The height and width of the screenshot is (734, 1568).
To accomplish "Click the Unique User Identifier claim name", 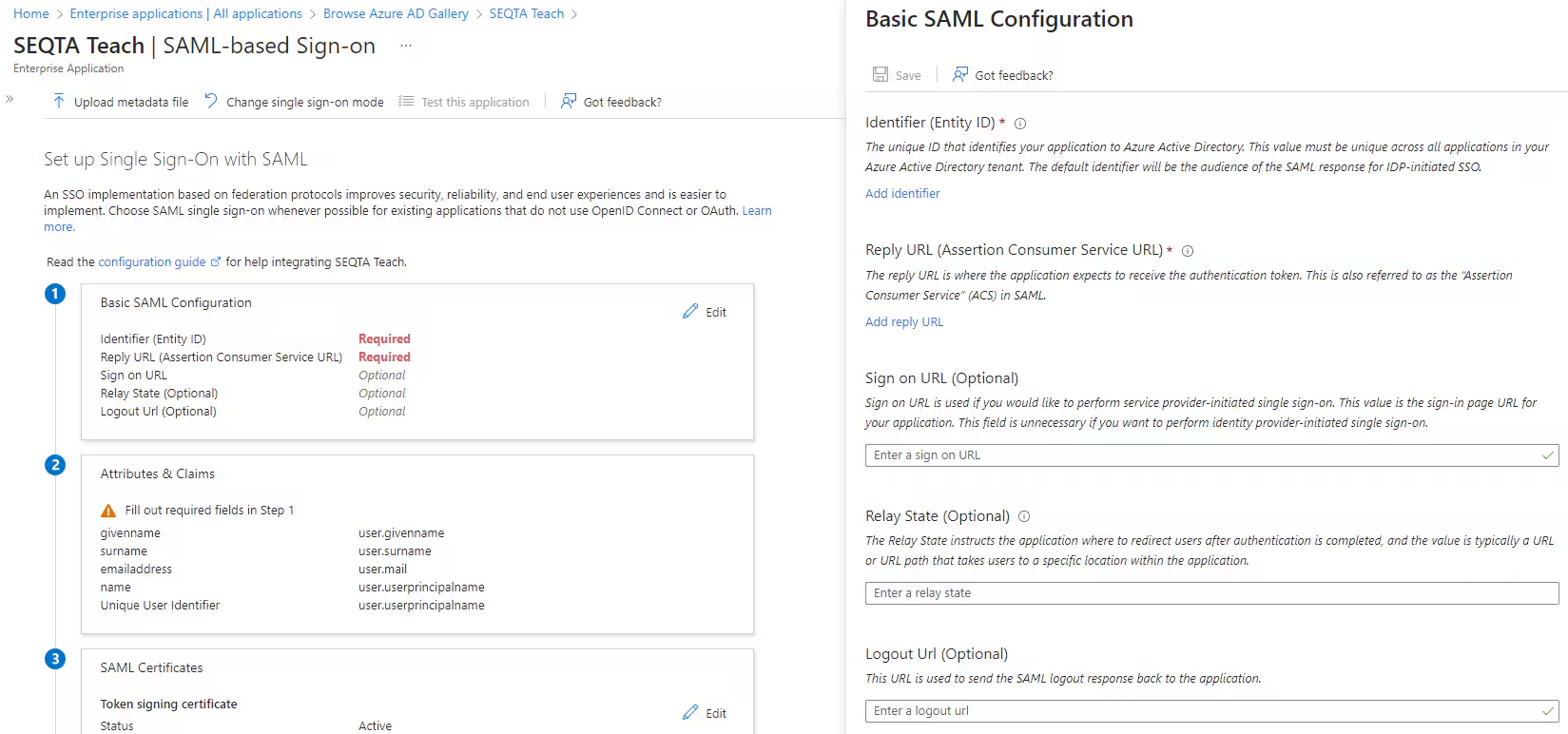I will pyautogui.click(x=160, y=606).
